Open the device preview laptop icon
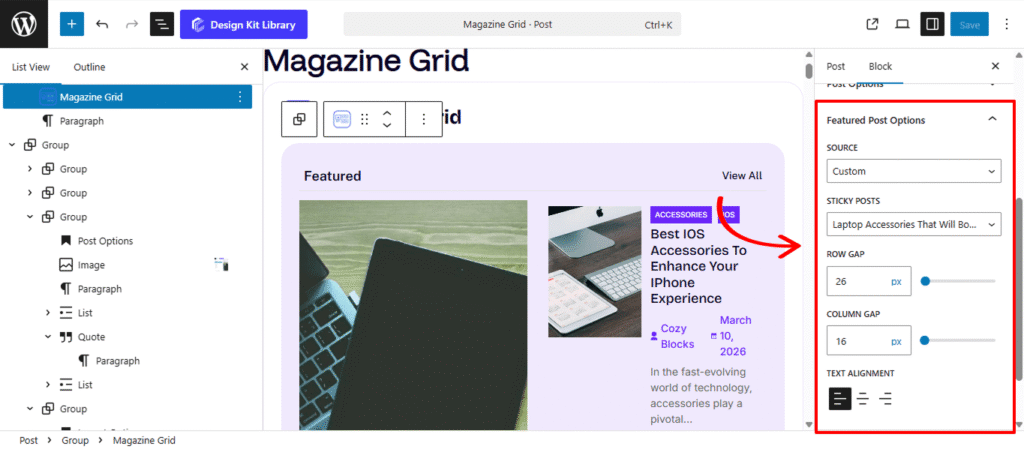Screen dimensions: 1024x449 [902, 24]
